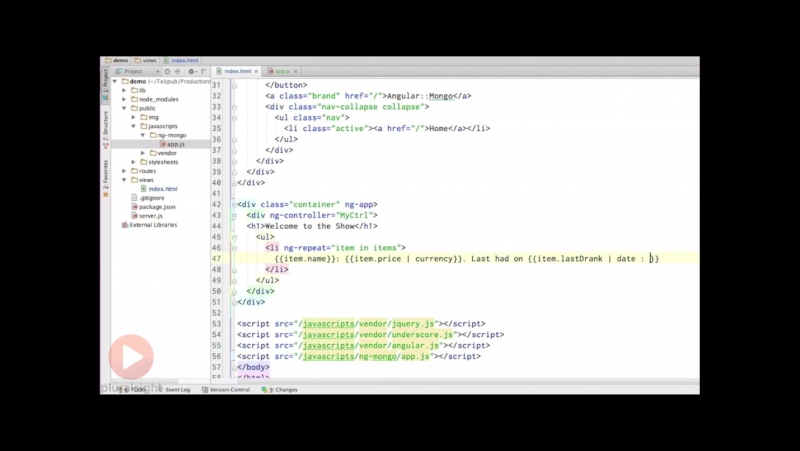Expand the routes folder

click(124, 171)
